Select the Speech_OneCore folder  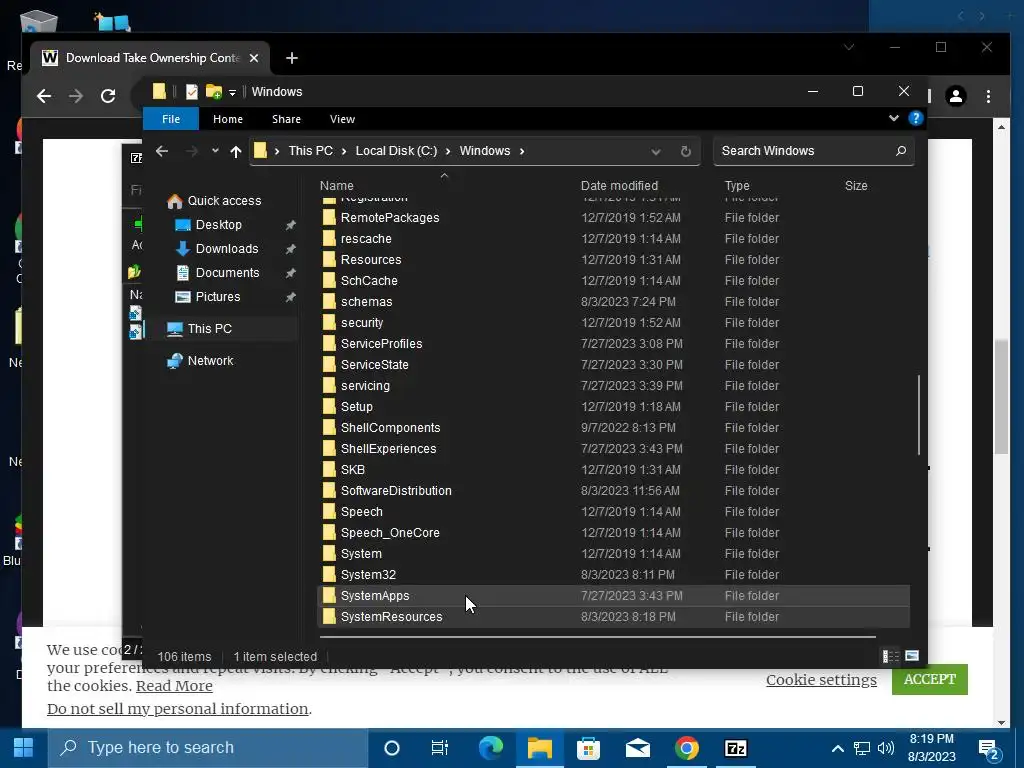click(x=390, y=532)
